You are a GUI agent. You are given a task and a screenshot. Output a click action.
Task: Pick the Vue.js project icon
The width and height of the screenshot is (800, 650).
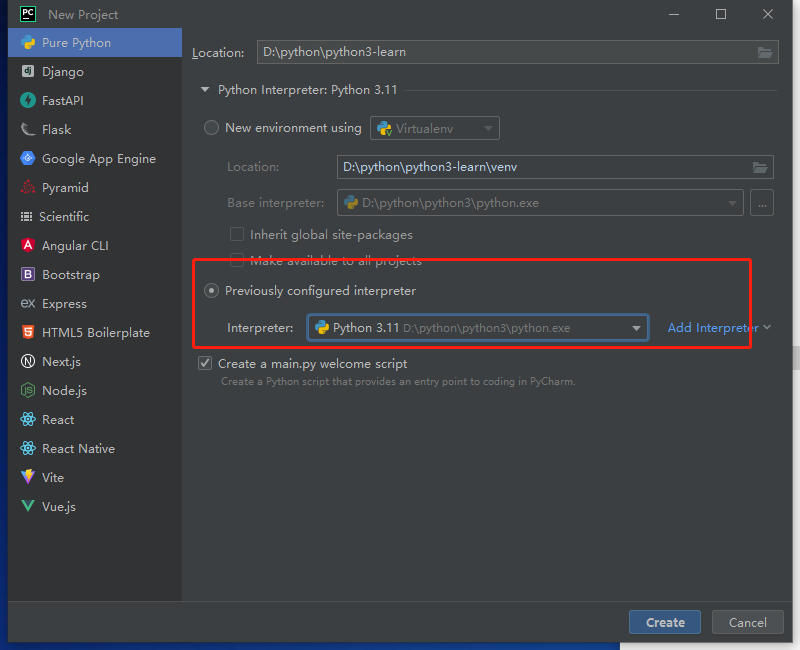pos(27,507)
